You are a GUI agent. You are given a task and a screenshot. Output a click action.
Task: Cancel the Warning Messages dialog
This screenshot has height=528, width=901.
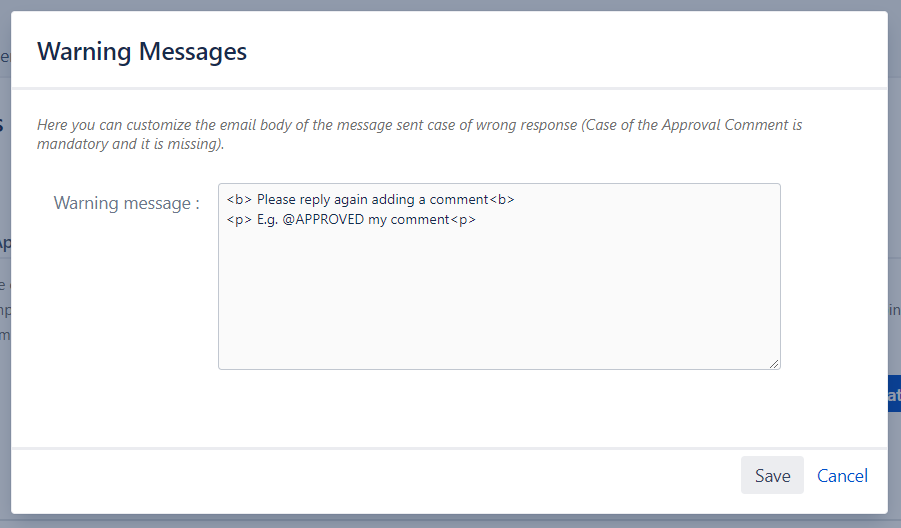point(842,476)
